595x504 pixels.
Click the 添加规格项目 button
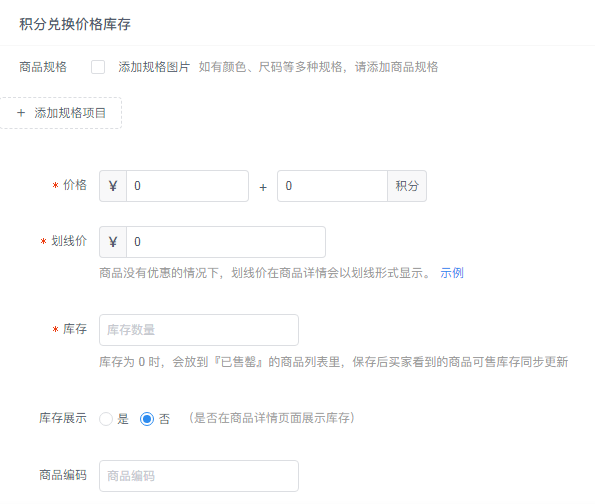point(61,113)
